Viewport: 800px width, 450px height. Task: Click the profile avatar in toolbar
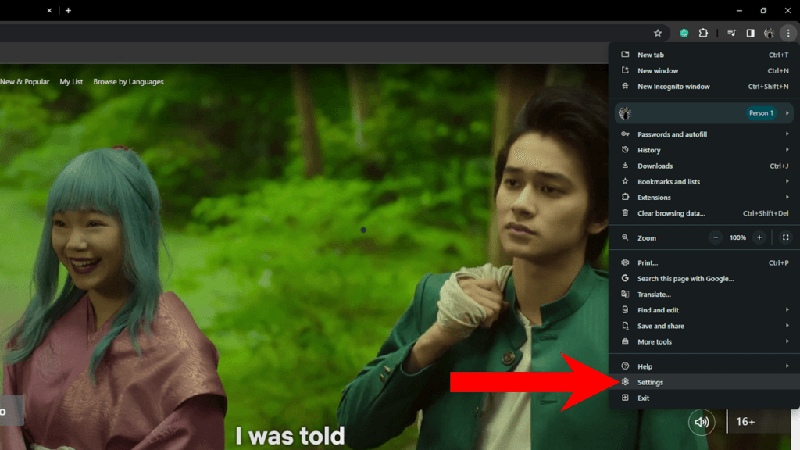click(768, 33)
